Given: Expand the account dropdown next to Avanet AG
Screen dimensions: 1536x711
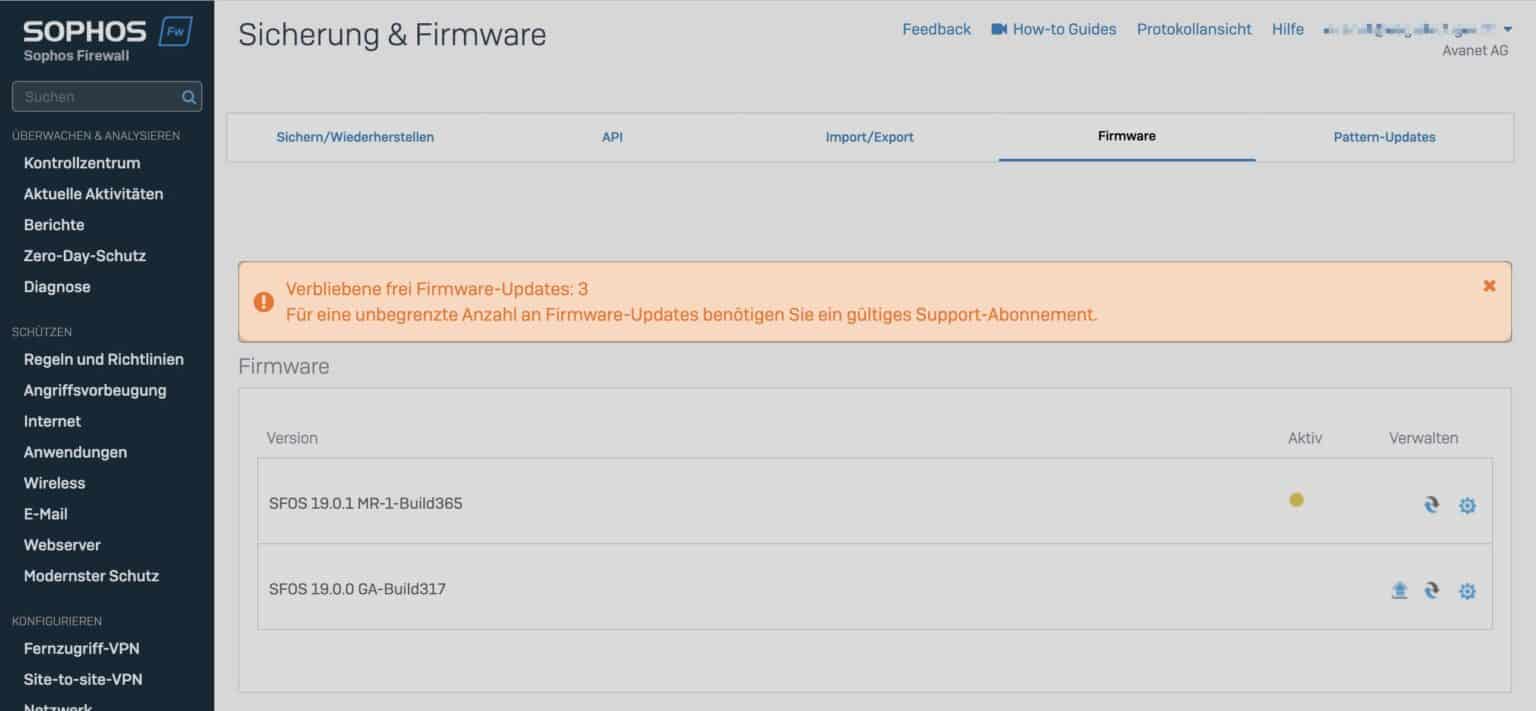Looking at the screenshot, I should [1511, 29].
